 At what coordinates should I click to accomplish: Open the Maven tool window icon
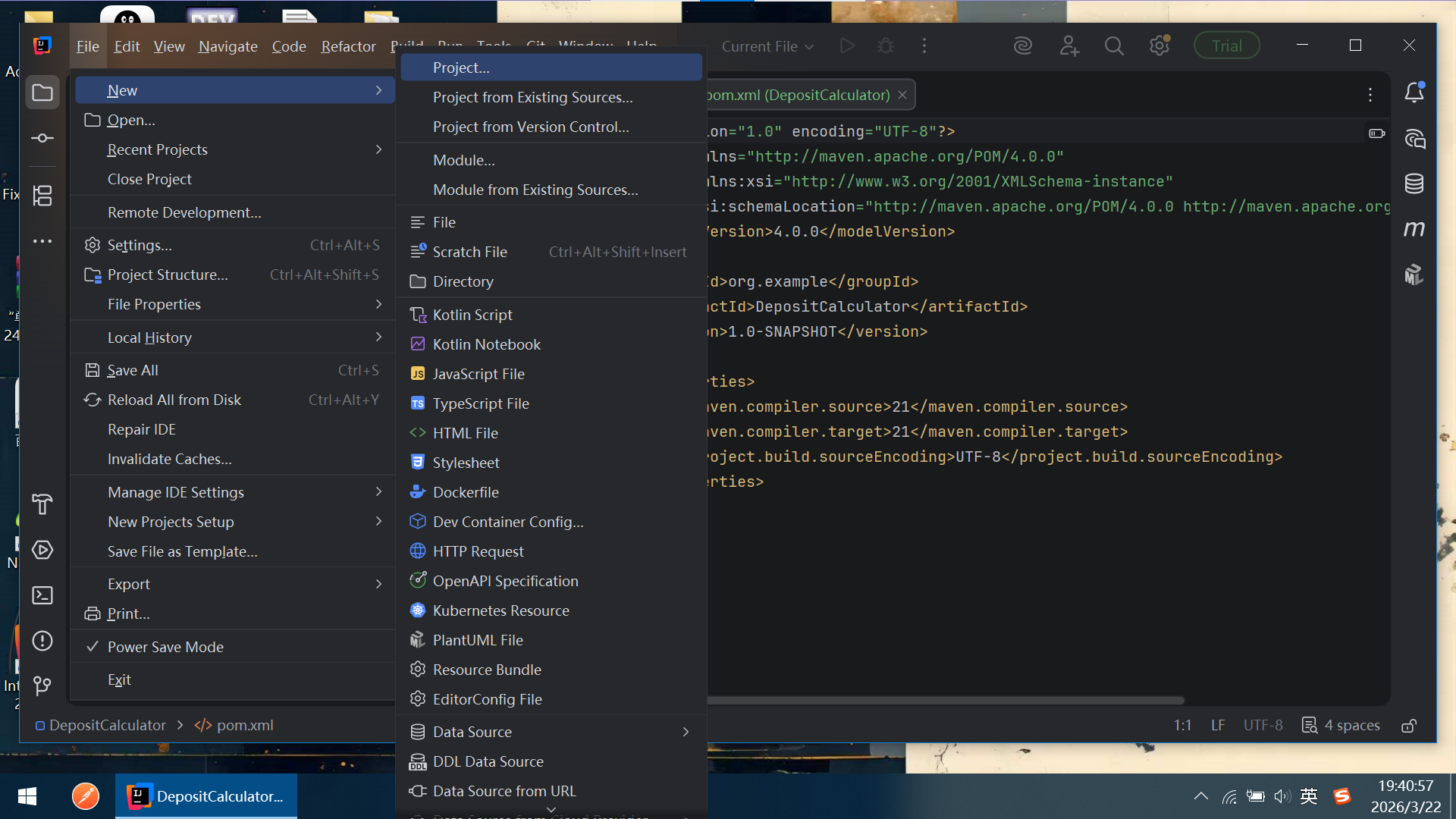click(1414, 229)
